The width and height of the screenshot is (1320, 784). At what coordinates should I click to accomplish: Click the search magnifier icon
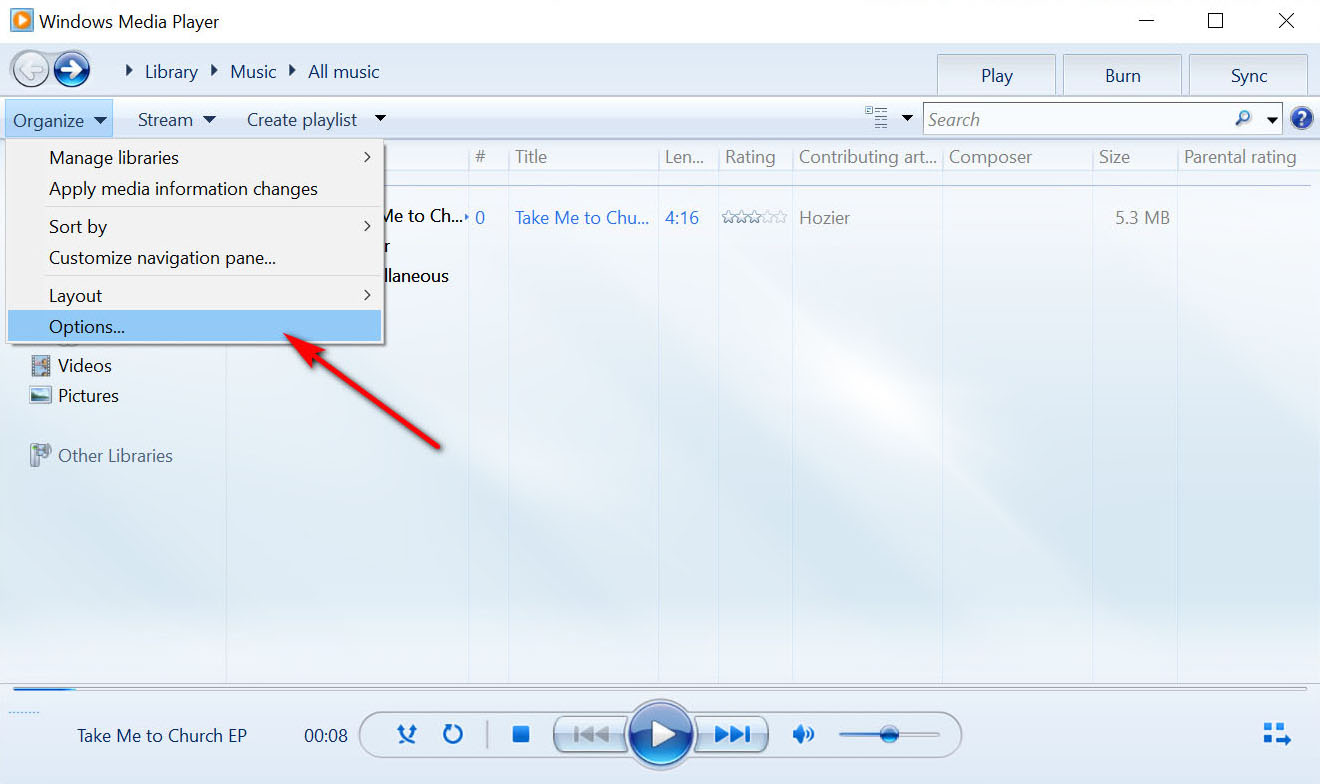[x=1243, y=118]
